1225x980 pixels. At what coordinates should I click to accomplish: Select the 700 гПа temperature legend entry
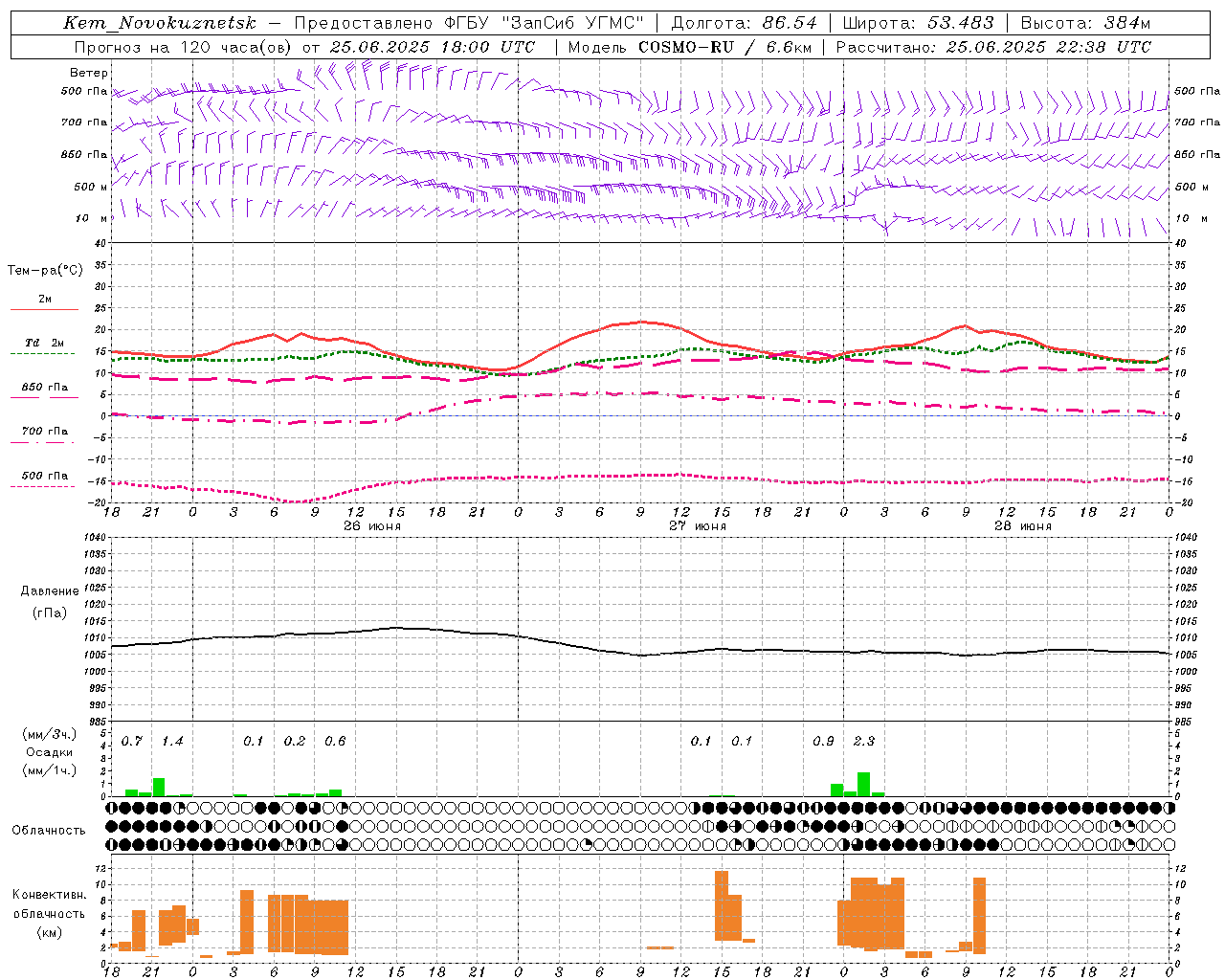tap(44, 434)
